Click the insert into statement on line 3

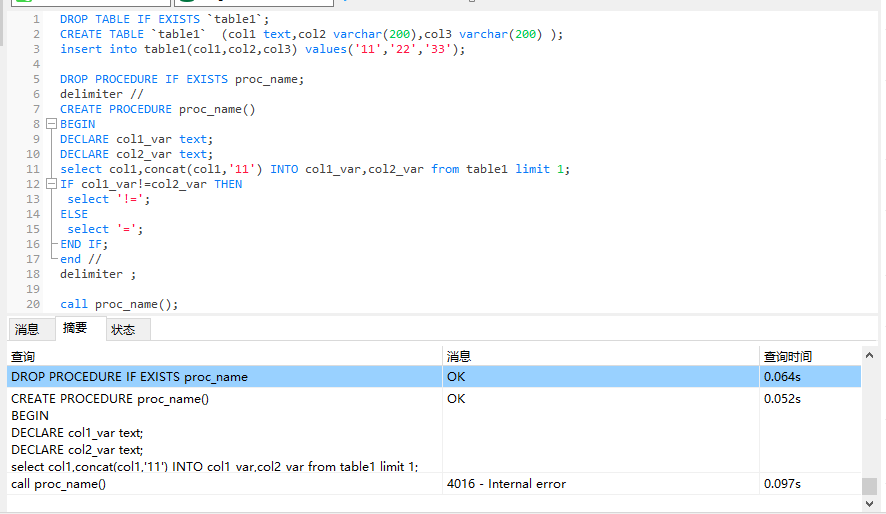pyautogui.click(x=263, y=49)
